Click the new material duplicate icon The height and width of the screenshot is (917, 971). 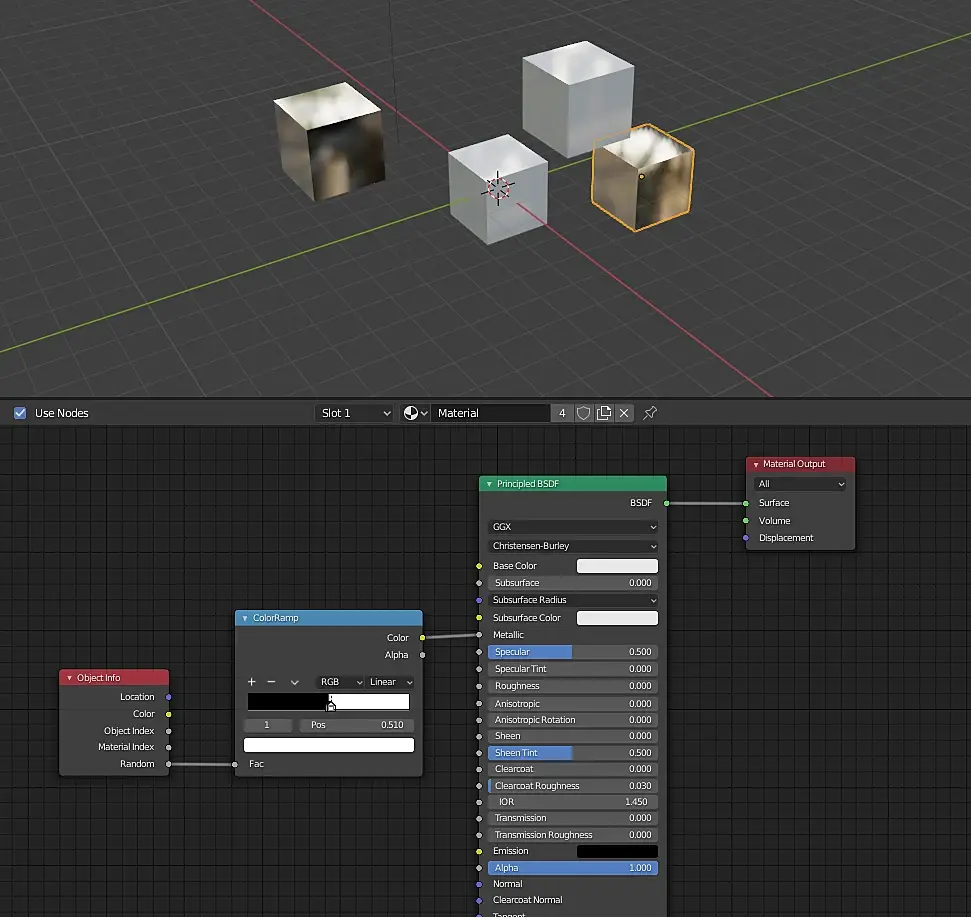604,413
